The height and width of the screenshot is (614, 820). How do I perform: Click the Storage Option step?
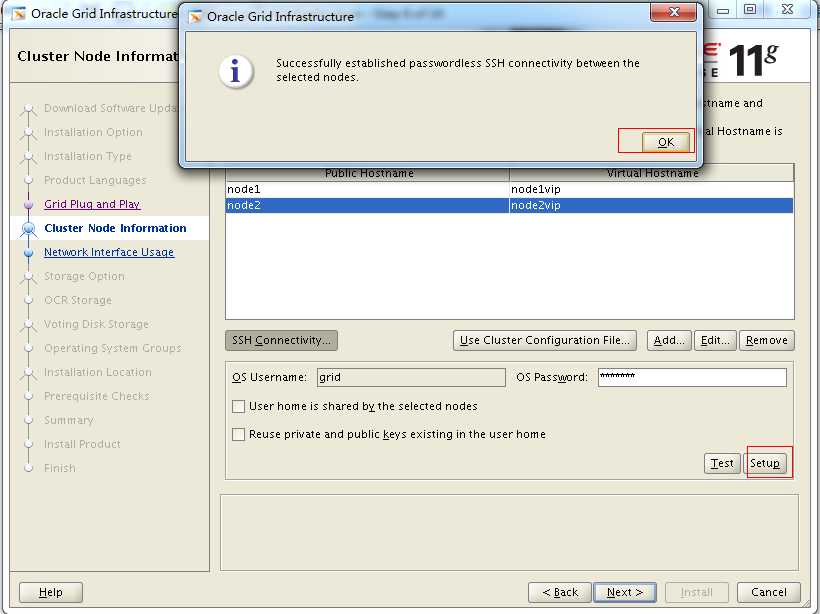[x=84, y=276]
